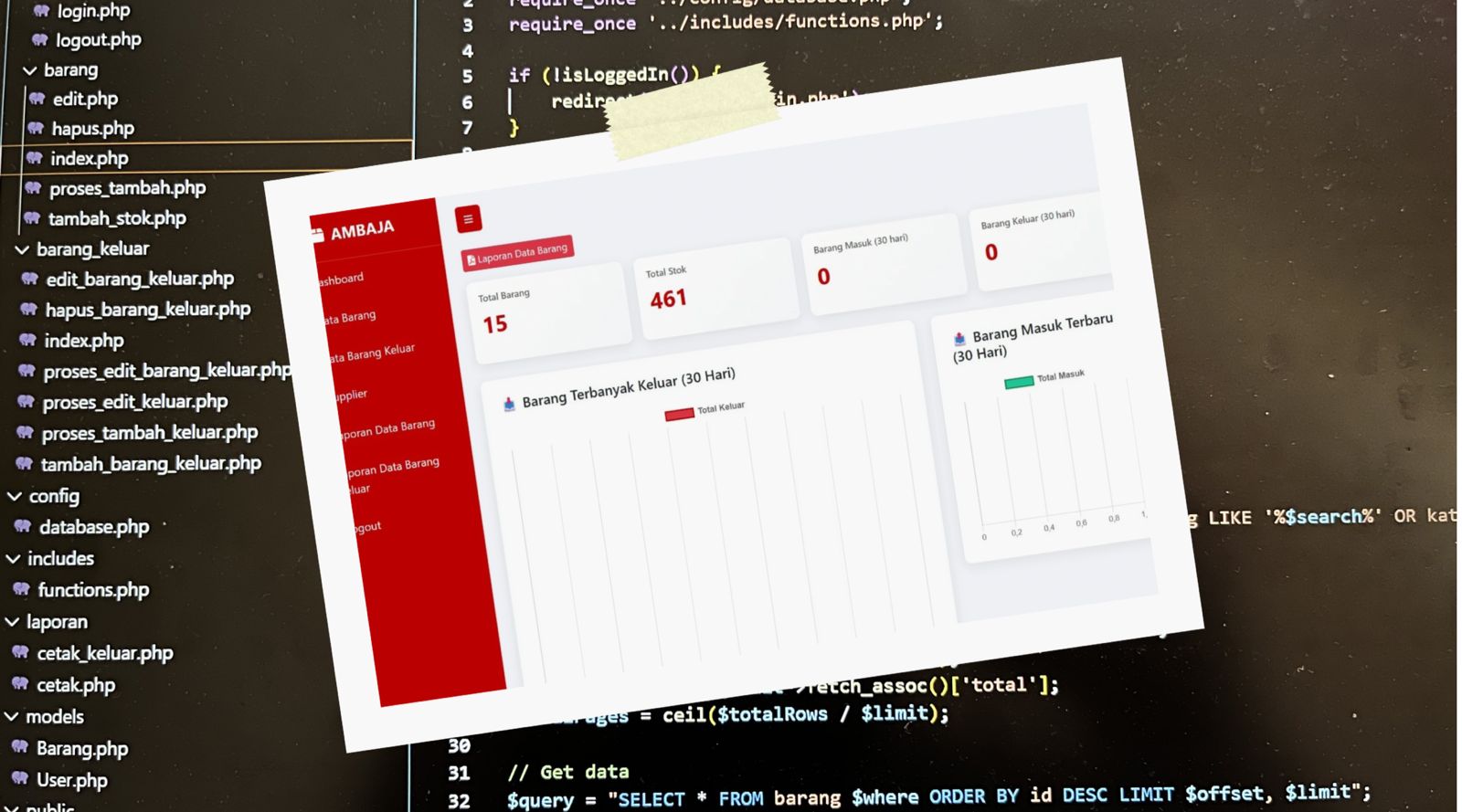
Task: Open Laporan Data Barang sidebar item
Action: [x=387, y=428]
